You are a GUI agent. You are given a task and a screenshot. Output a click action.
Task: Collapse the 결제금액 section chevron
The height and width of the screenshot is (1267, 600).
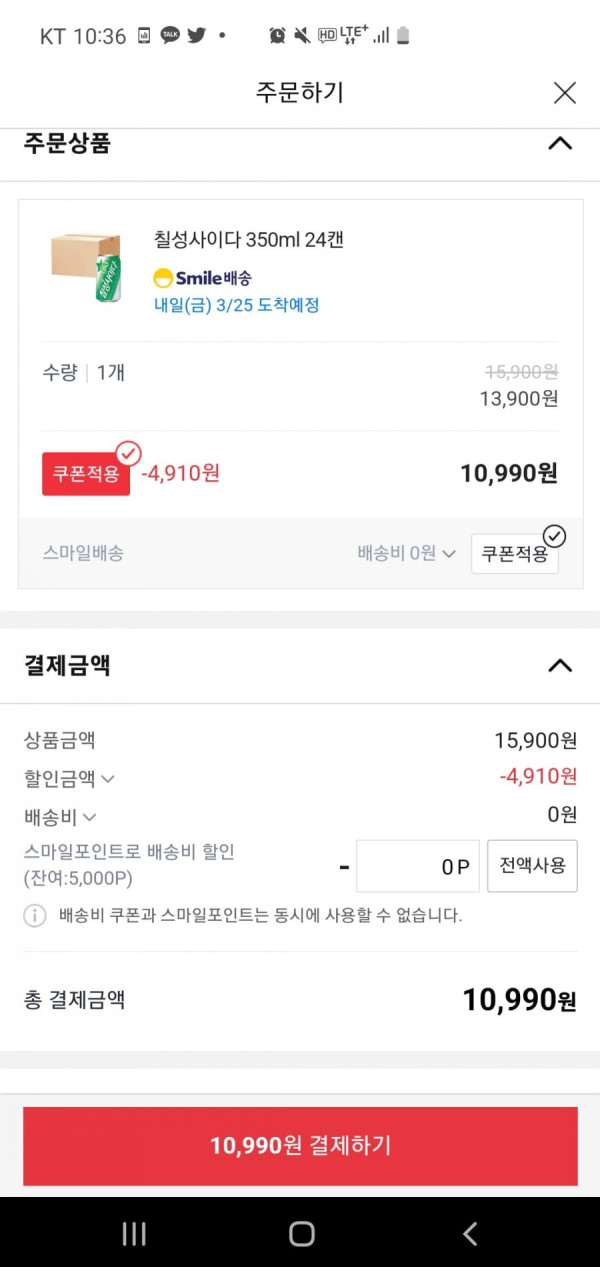point(560,665)
